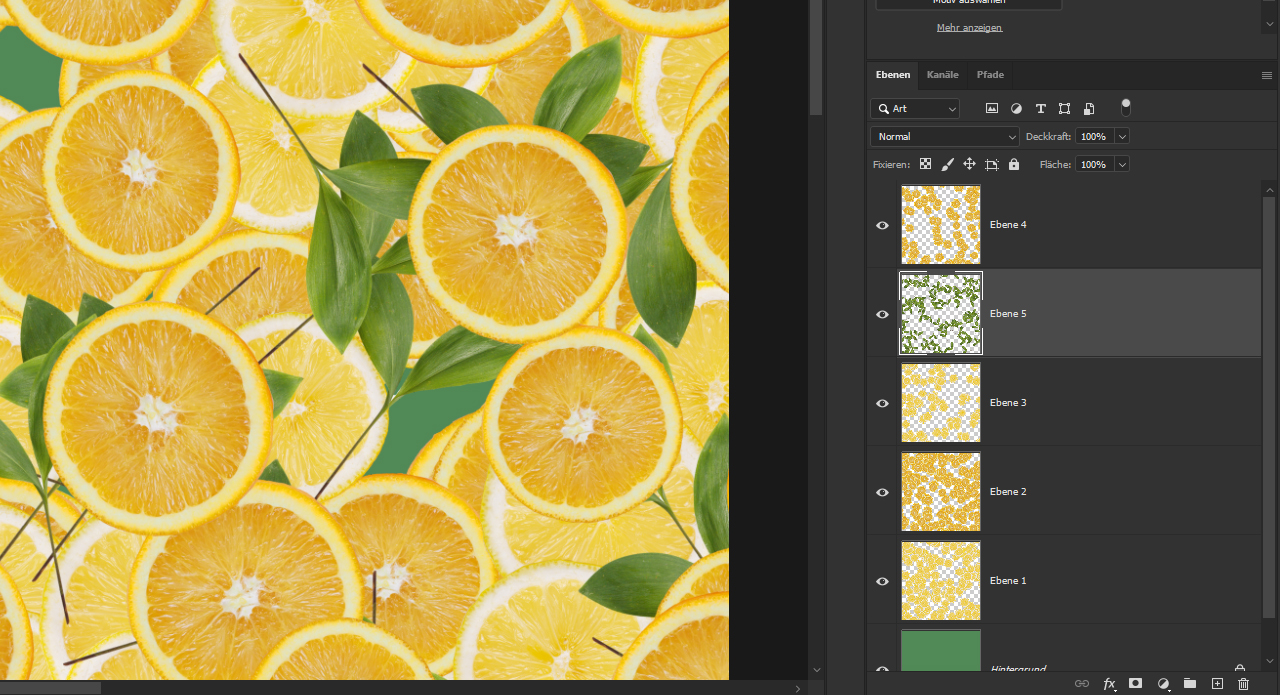Delete layer with the trash icon

1244,684
